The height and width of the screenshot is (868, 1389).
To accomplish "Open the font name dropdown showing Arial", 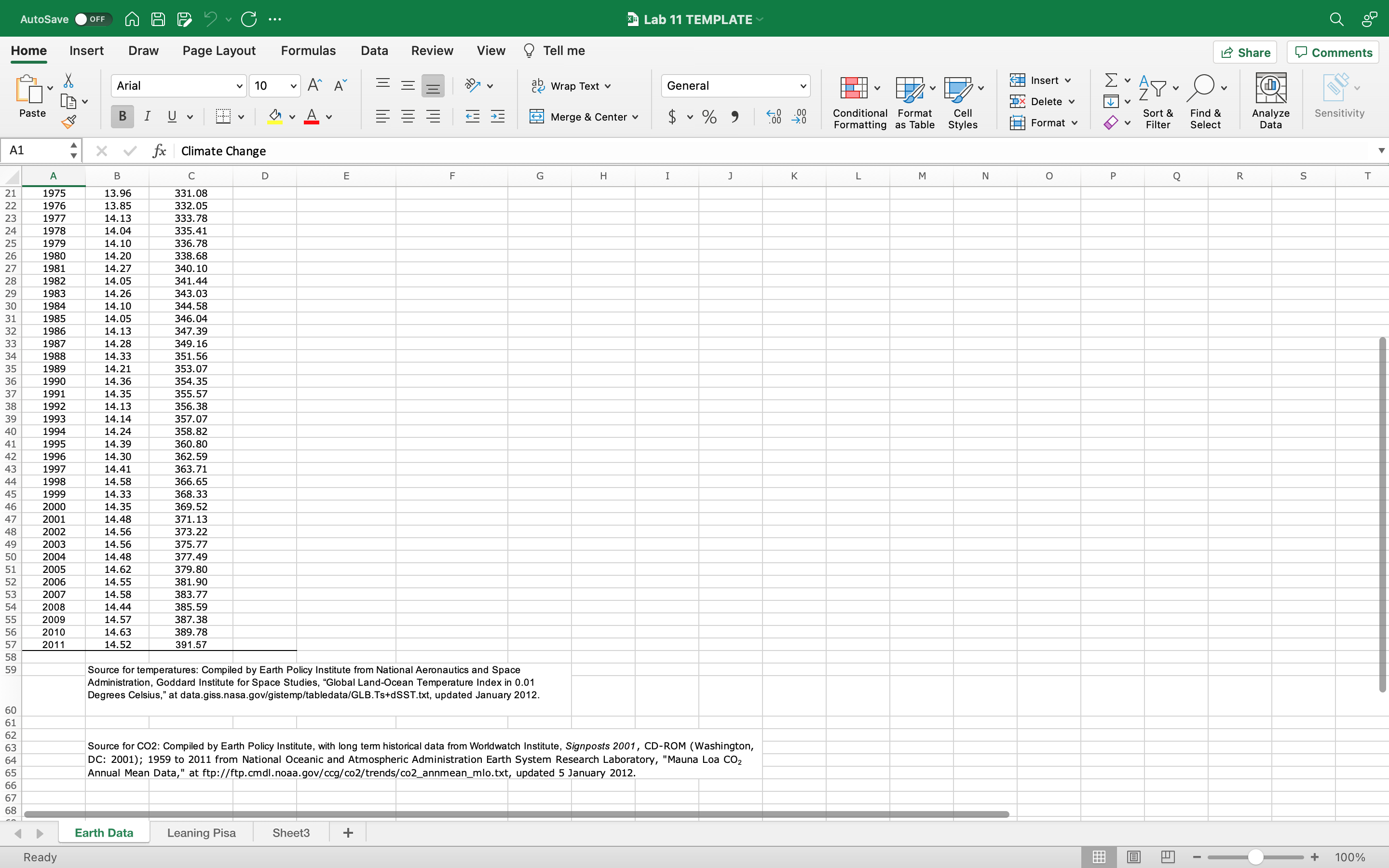I will coord(239,86).
